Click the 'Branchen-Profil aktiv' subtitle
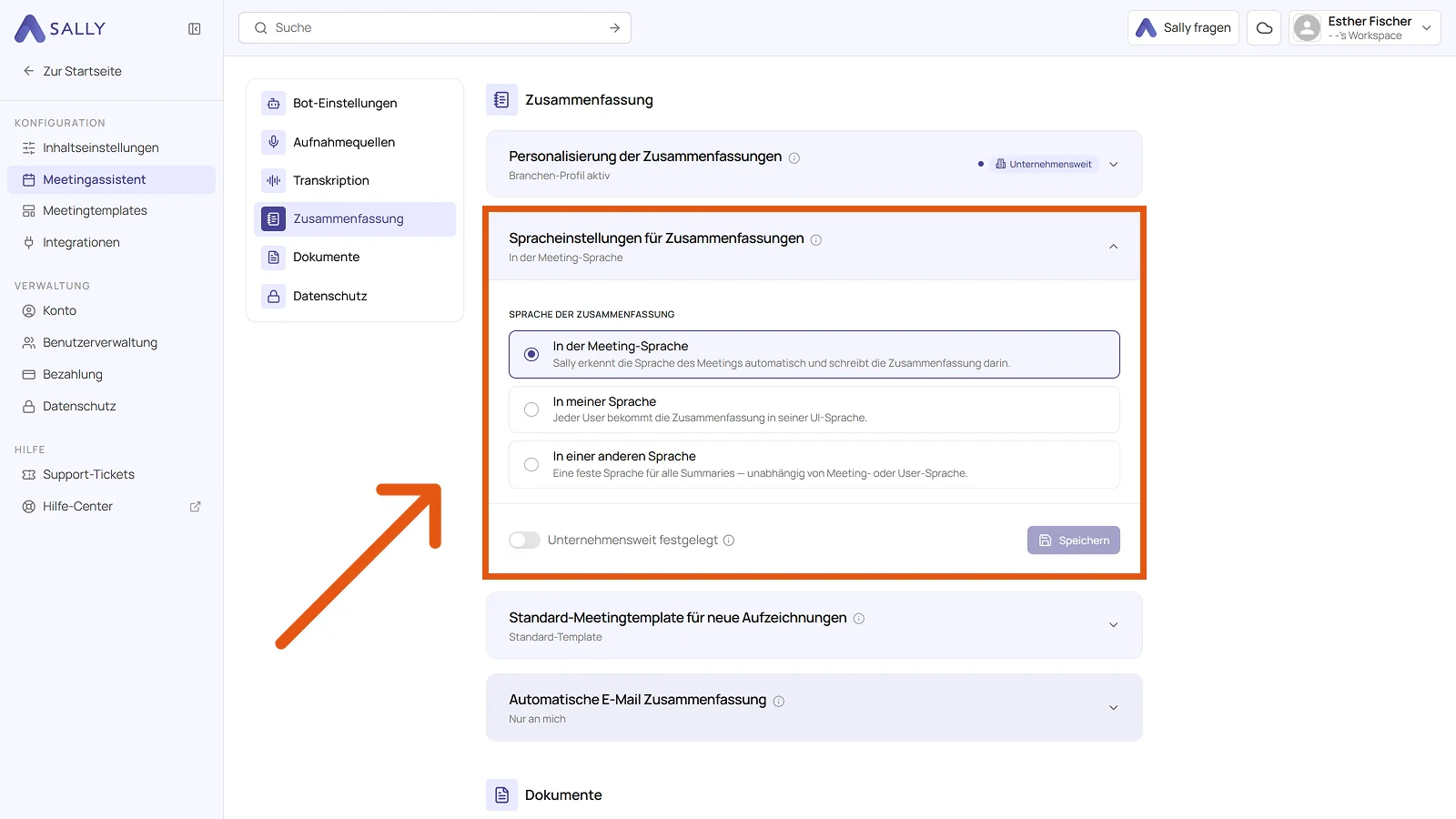1456x819 pixels. click(x=560, y=177)
